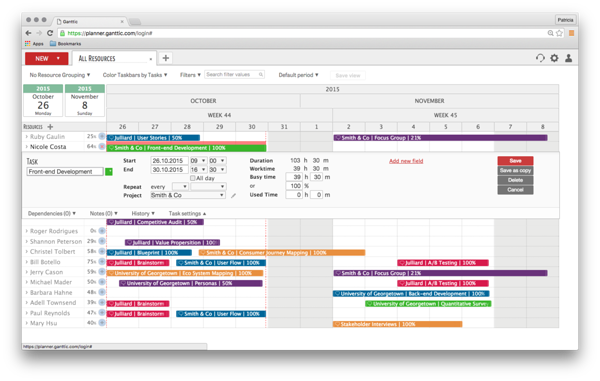Open the History section
This screenshot has height=381, width=600.
tap(143, 213)
